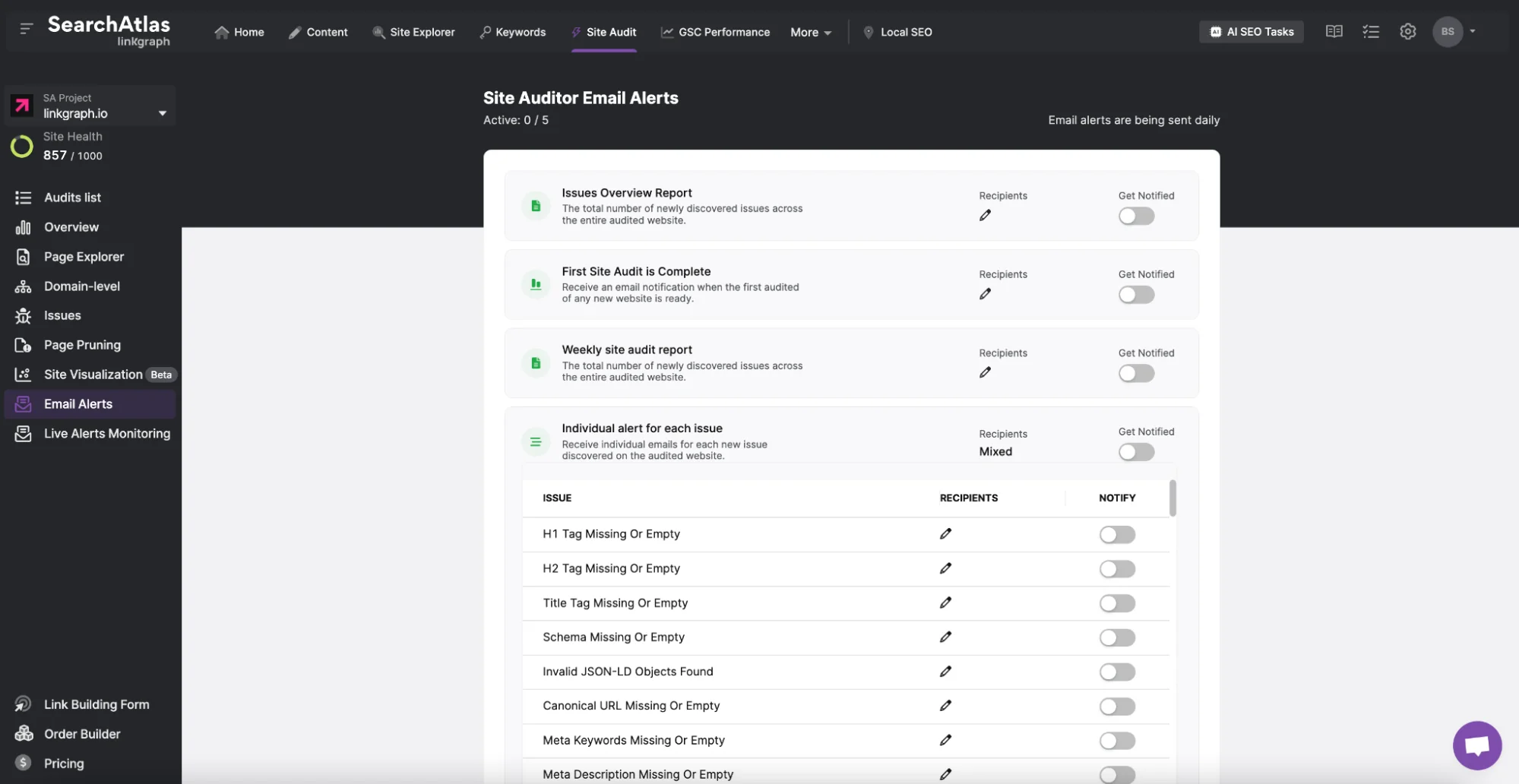
Task: Toggle notify for Title Tag Missing Or Empty
Action: (1117, 603)
